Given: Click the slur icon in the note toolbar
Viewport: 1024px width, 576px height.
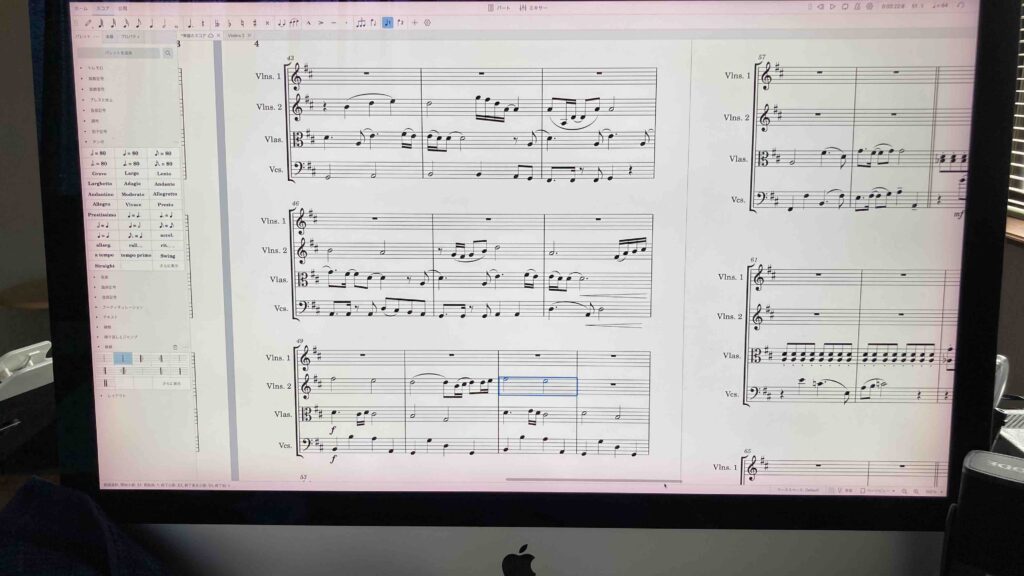Looking at the screenshot, I should [294, 22].
